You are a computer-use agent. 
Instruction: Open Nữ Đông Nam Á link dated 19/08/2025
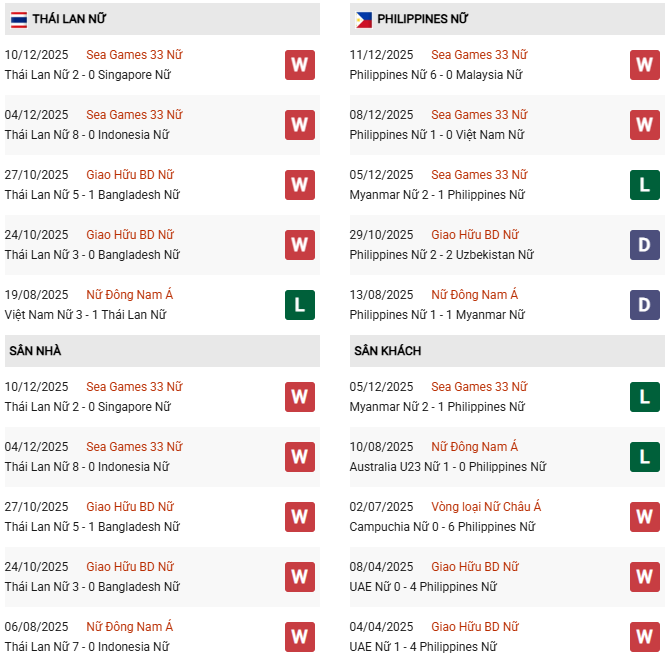coord(130,295)
